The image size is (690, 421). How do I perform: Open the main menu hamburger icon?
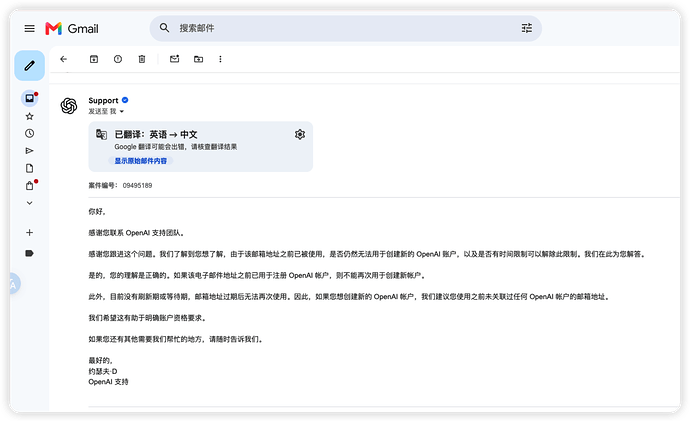[x=29, y=29]
